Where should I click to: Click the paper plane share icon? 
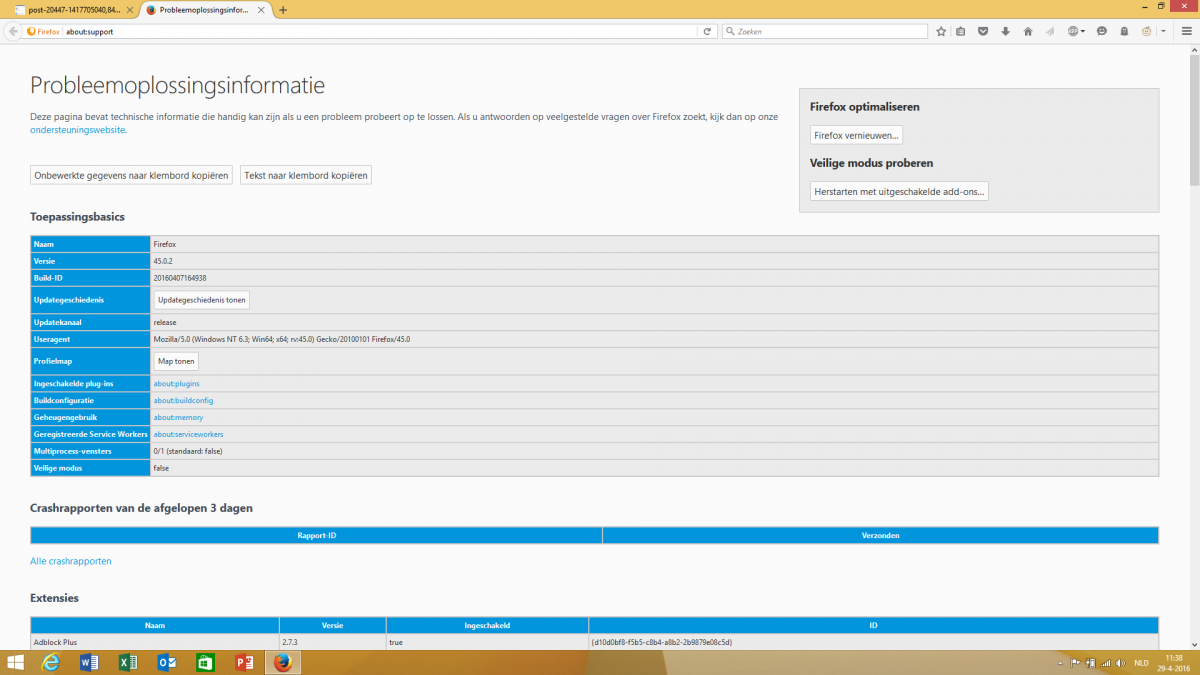pyautogui.click(x=1049, y=31)
